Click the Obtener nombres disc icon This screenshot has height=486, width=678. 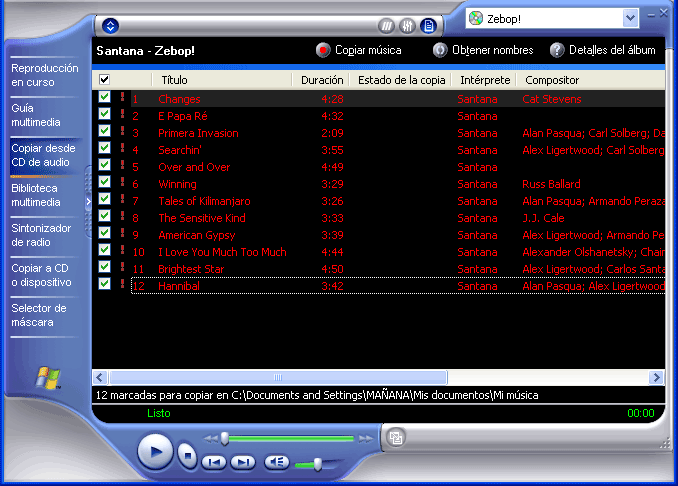coord(440,50)
